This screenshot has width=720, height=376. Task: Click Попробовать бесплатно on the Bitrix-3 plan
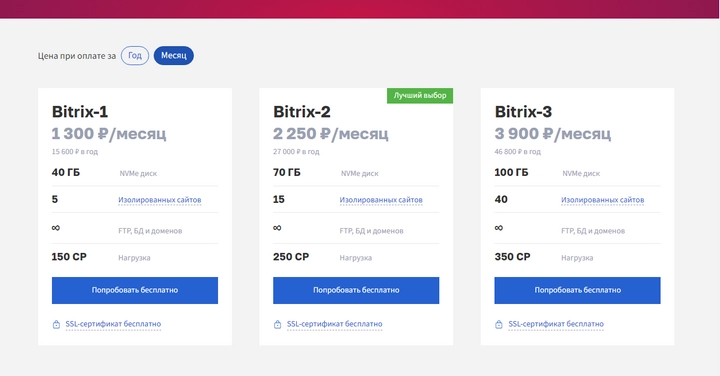click(577, 290)
